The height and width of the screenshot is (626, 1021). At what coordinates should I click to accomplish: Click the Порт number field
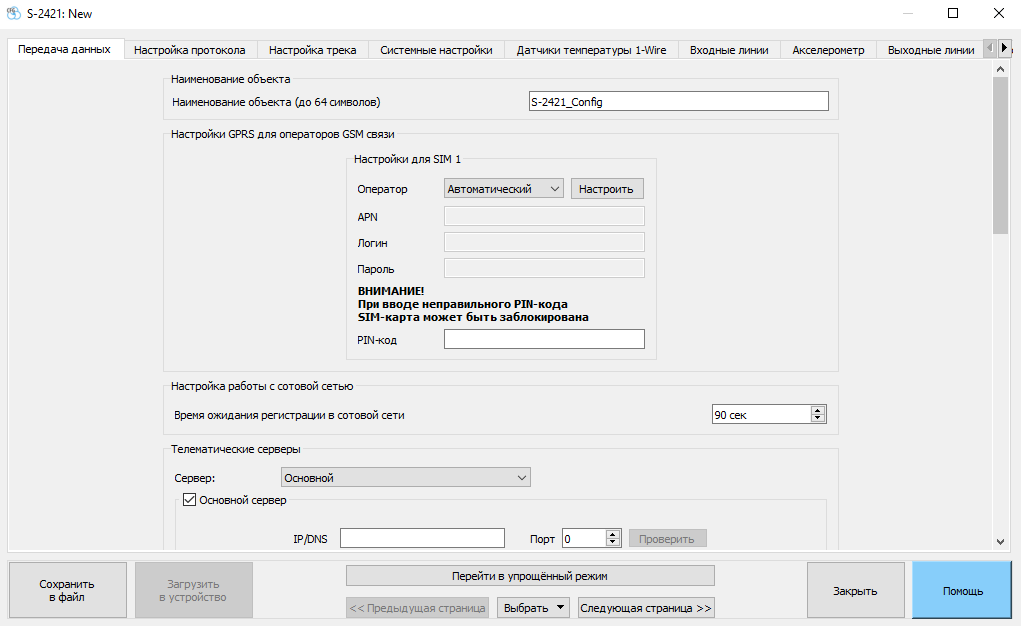click(584, 538)
